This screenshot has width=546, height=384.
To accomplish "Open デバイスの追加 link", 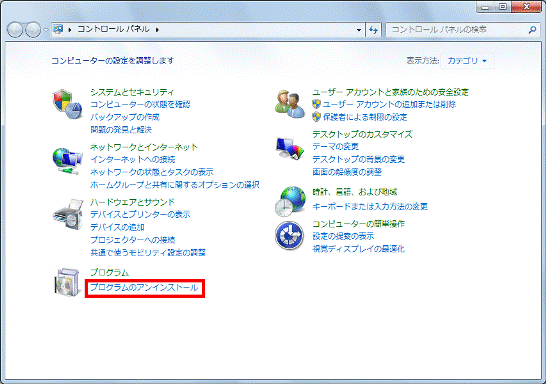I will click(117, 227).
